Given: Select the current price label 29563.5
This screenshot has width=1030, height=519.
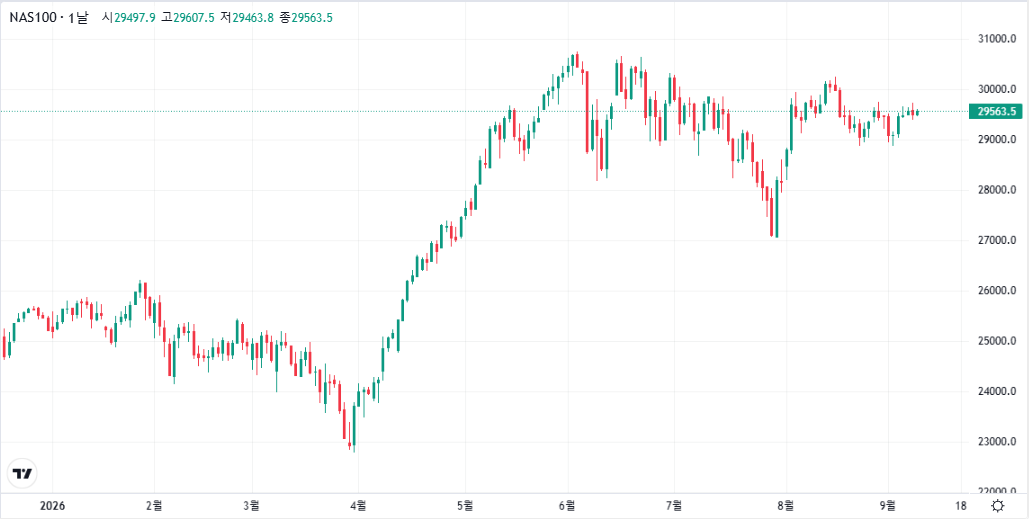Looking at the screenshot, I should click(x=996, y=112).
